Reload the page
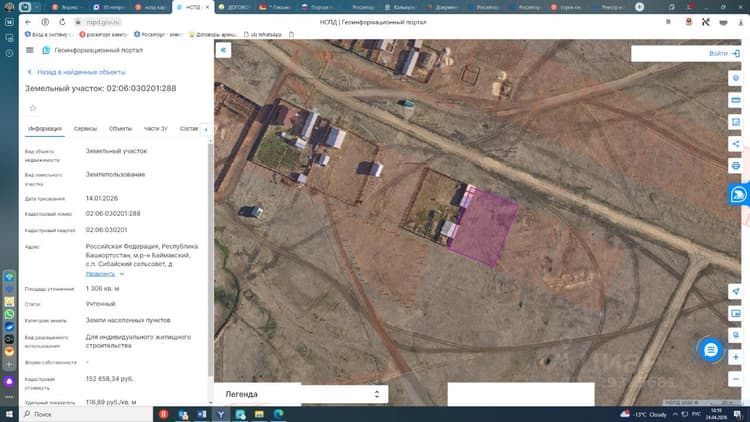Viewport: 750px width, 422px height. [x=62, y=22]
